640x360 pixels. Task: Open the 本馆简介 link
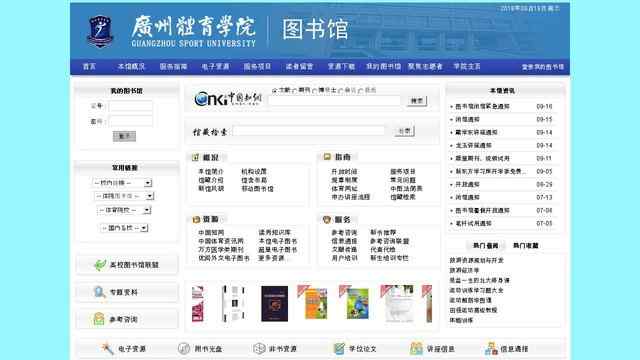point(211,172)
